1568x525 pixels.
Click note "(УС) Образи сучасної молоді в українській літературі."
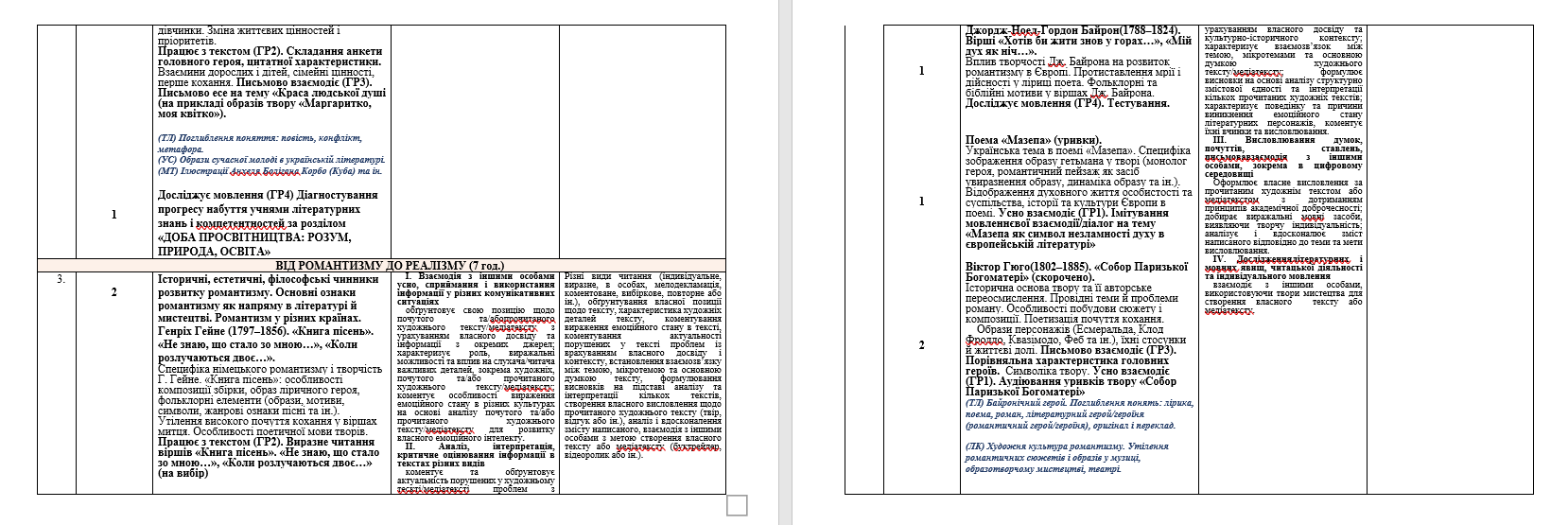(271, 160)
